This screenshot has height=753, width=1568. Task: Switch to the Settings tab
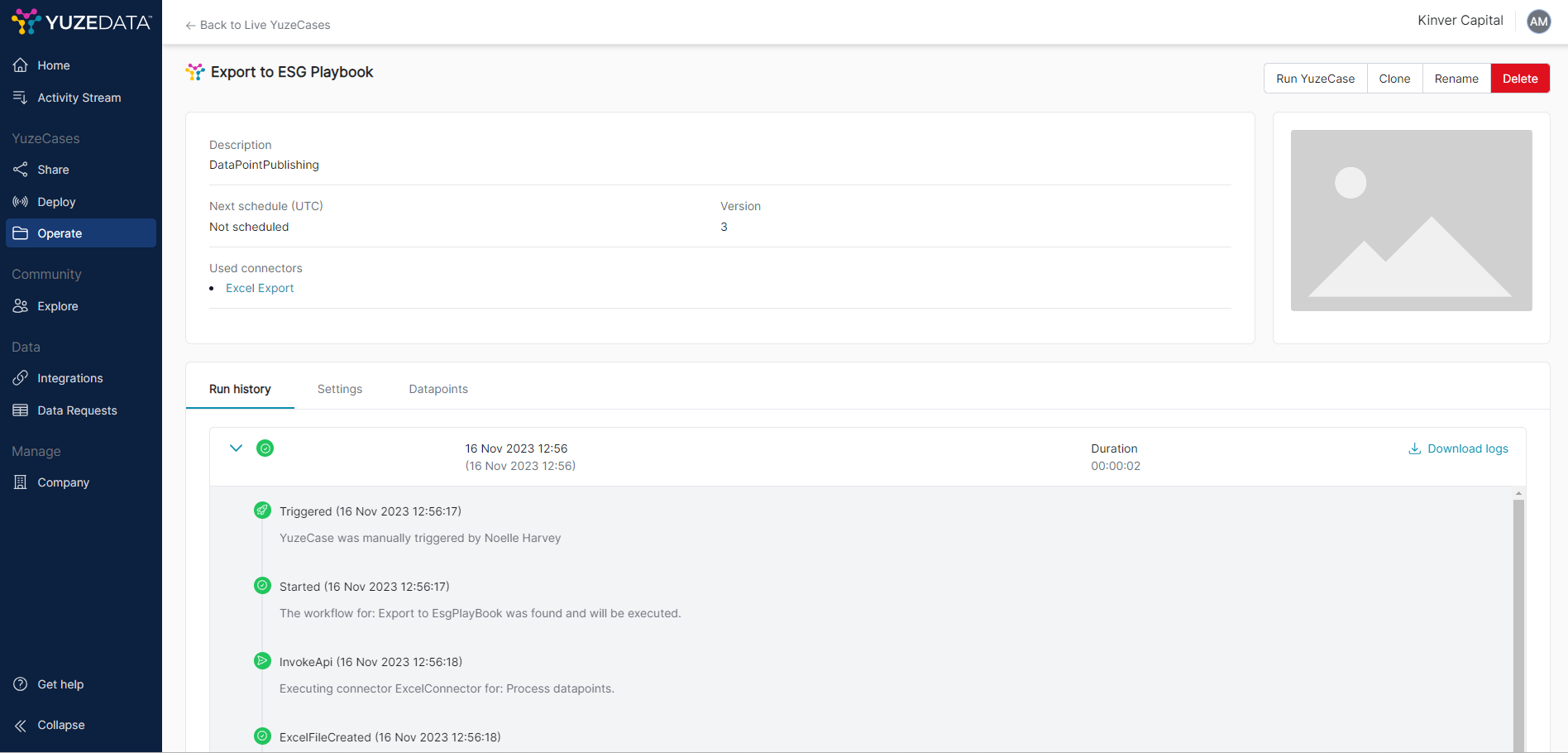[x=339, y=389]
